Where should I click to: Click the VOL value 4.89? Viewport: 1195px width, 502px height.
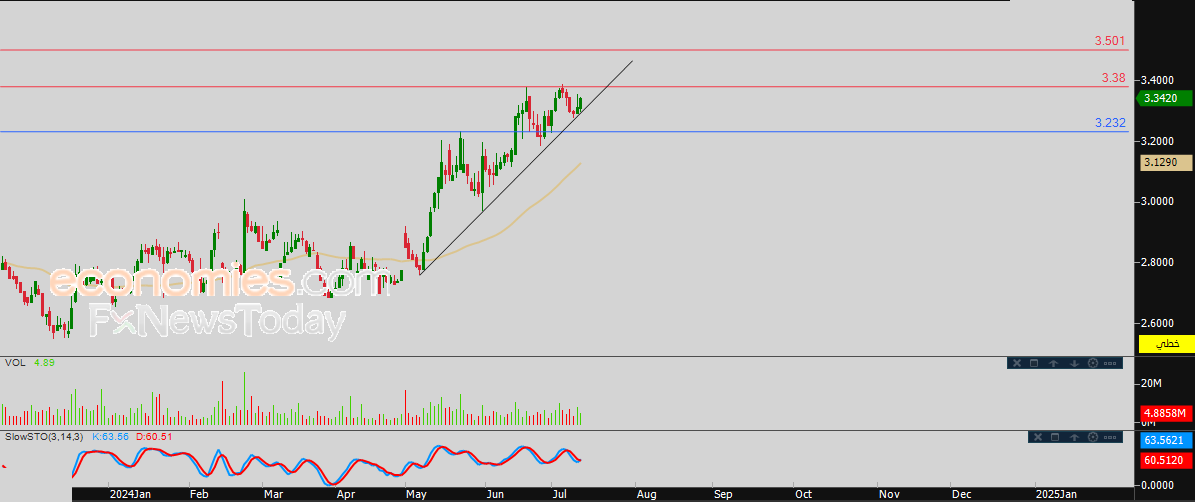pyautogui.click(x=43, y=363)
